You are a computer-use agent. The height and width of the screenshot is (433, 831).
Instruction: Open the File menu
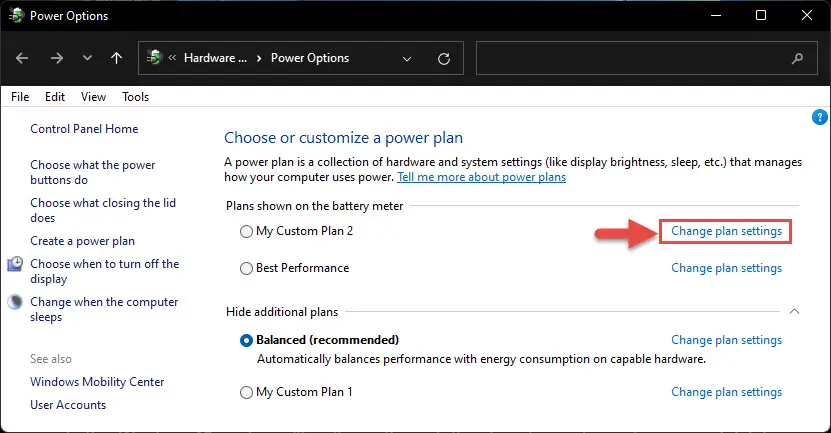tap(20, 97)
